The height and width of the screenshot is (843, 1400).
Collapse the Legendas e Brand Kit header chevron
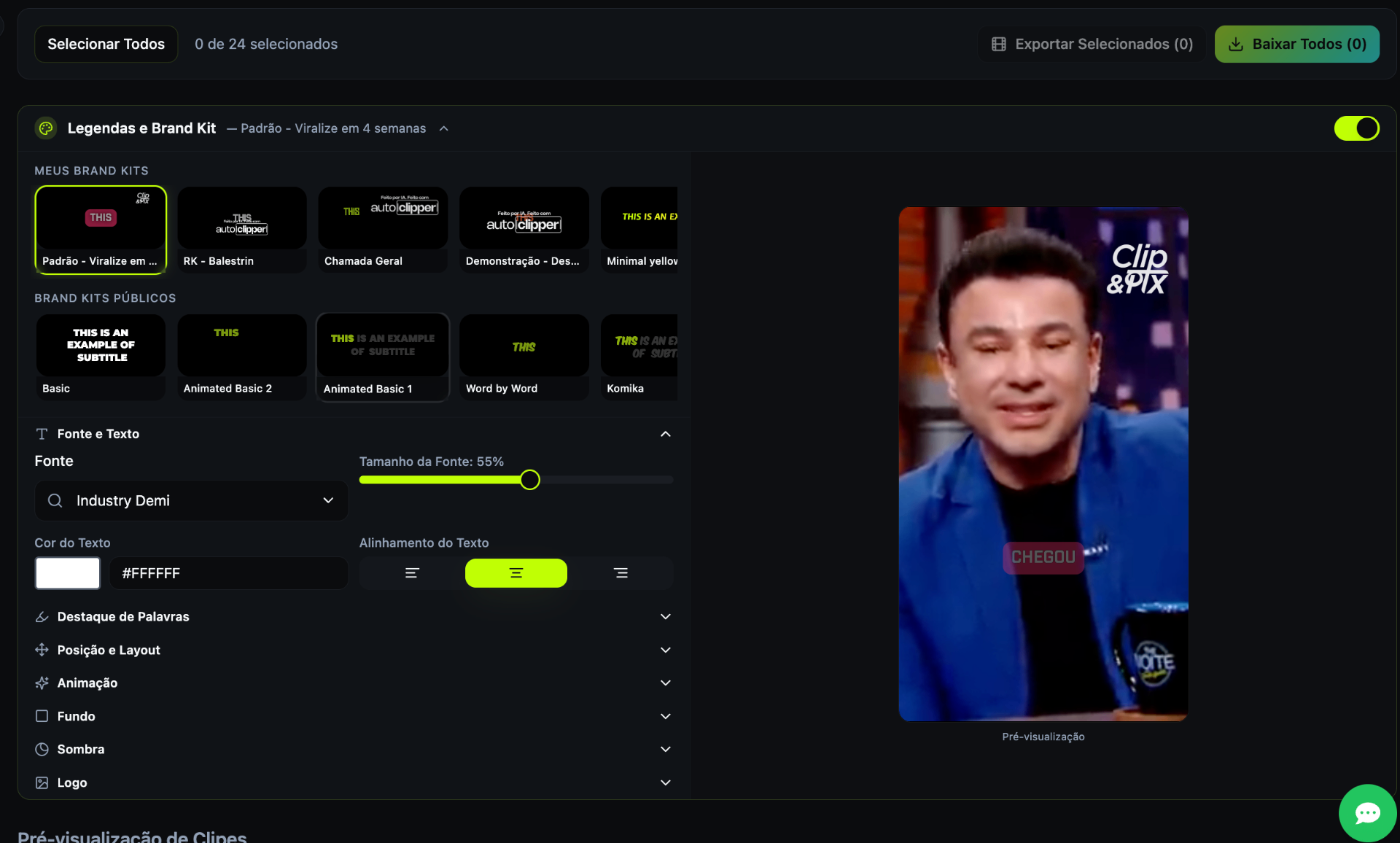pos(444,128)
